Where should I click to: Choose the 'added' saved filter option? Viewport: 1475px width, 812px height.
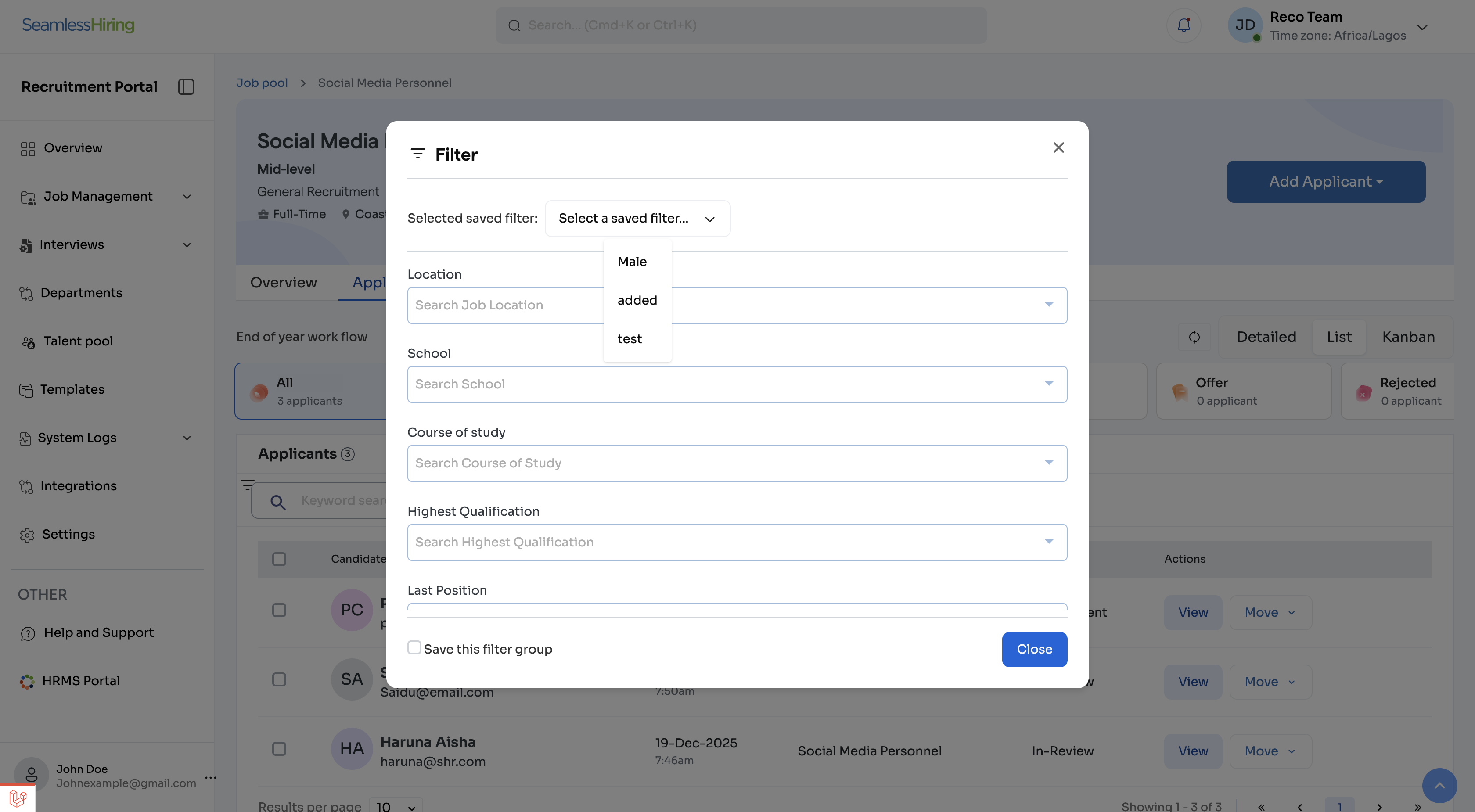(x=637, y=300)
